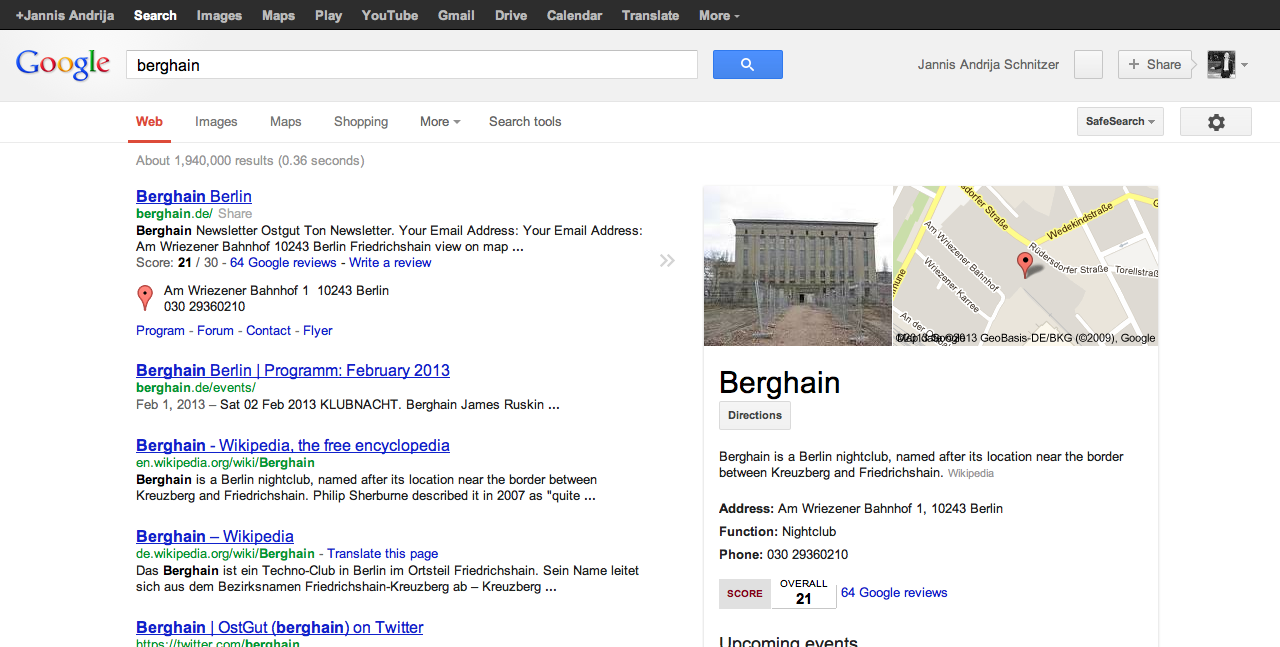The image size is (1280, 647).
Task: Open the settings gear menu
Action: [x=1216, y=122]
